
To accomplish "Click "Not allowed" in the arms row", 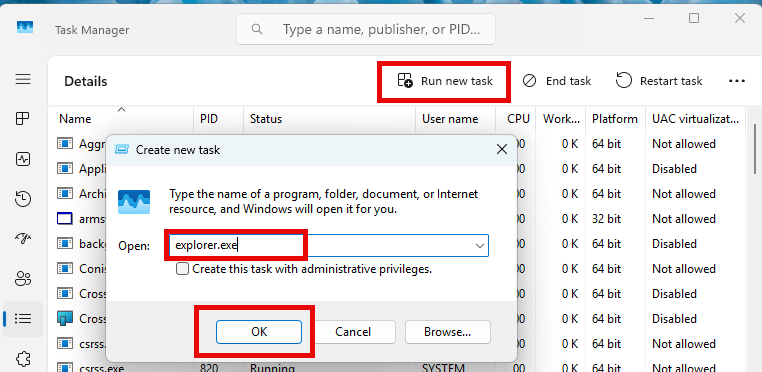I will pyautogui.click(x=684, y=219).
